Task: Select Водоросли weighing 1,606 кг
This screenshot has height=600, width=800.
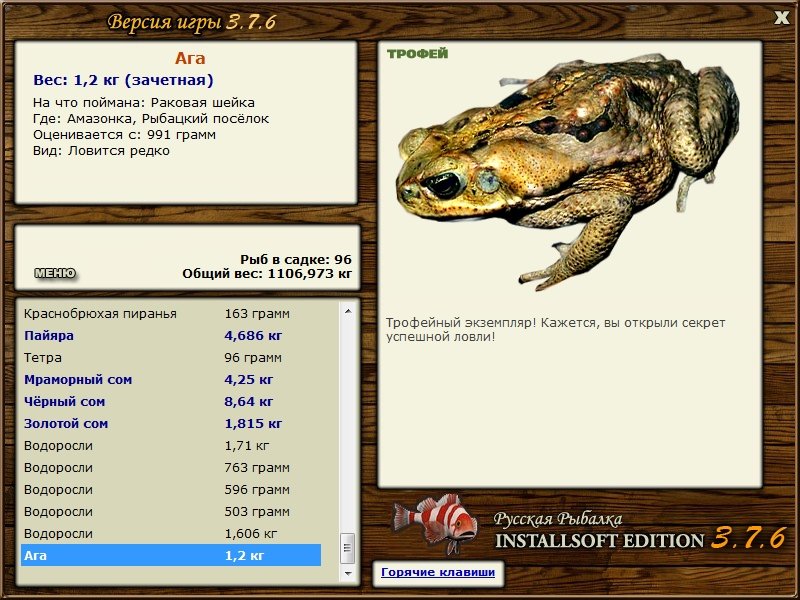Action: [171, 533]
